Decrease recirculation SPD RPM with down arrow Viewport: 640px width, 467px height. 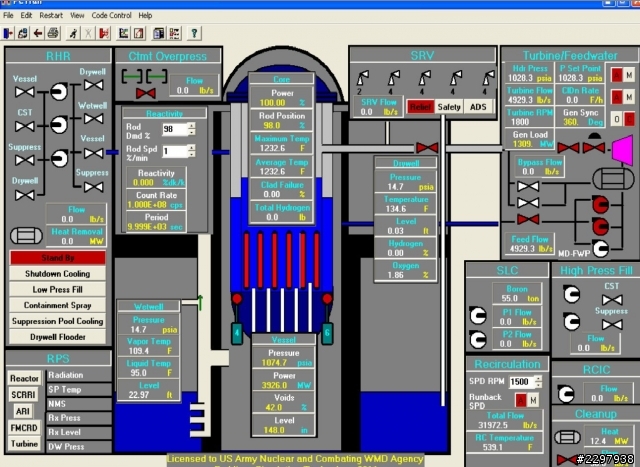(538, 385)
